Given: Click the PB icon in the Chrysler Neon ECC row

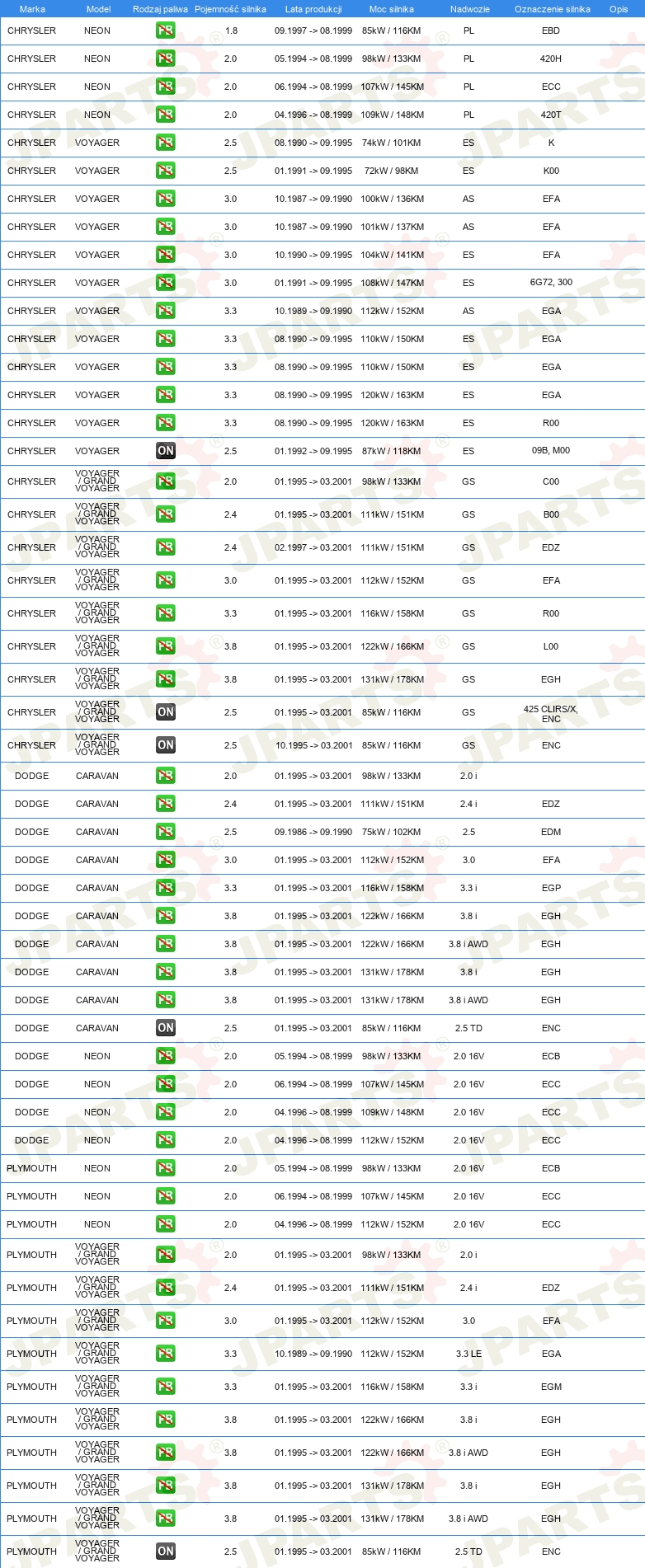Looking at the screenshot, I should [166, 87].
